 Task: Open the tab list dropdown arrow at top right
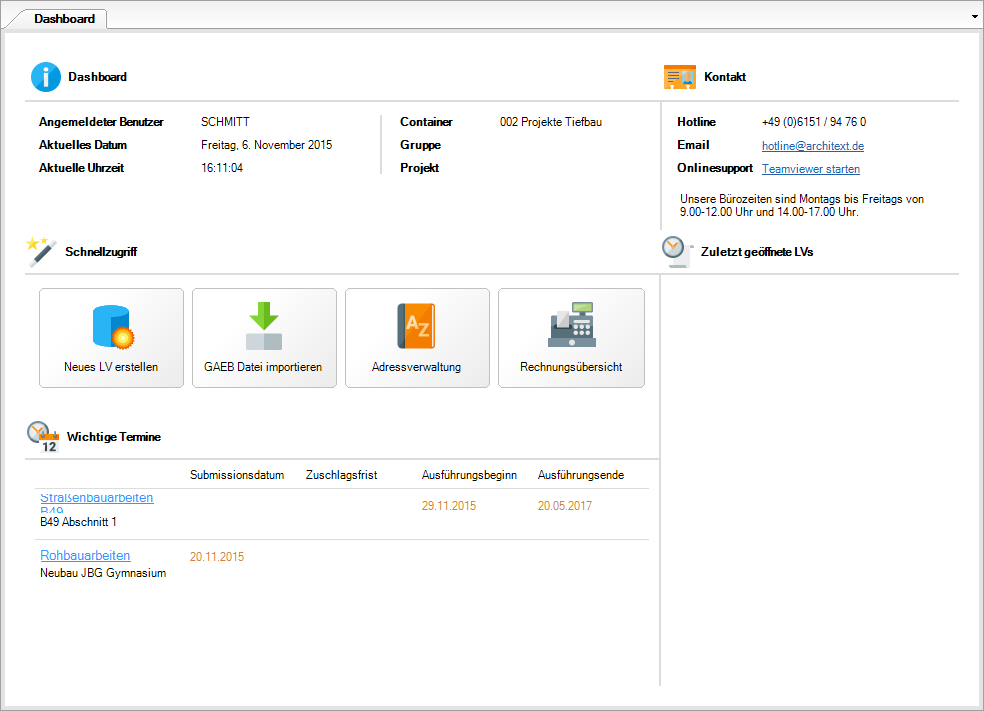tap(975, 17)
